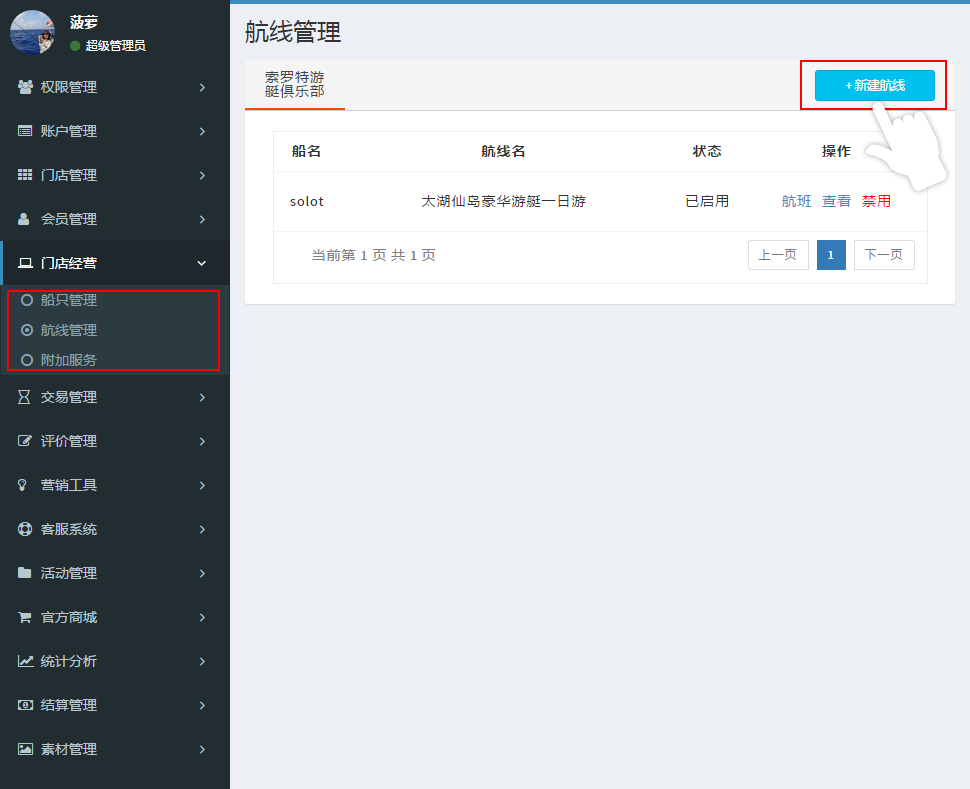Open the 素材管理 menu item

[x=114, y=749]
